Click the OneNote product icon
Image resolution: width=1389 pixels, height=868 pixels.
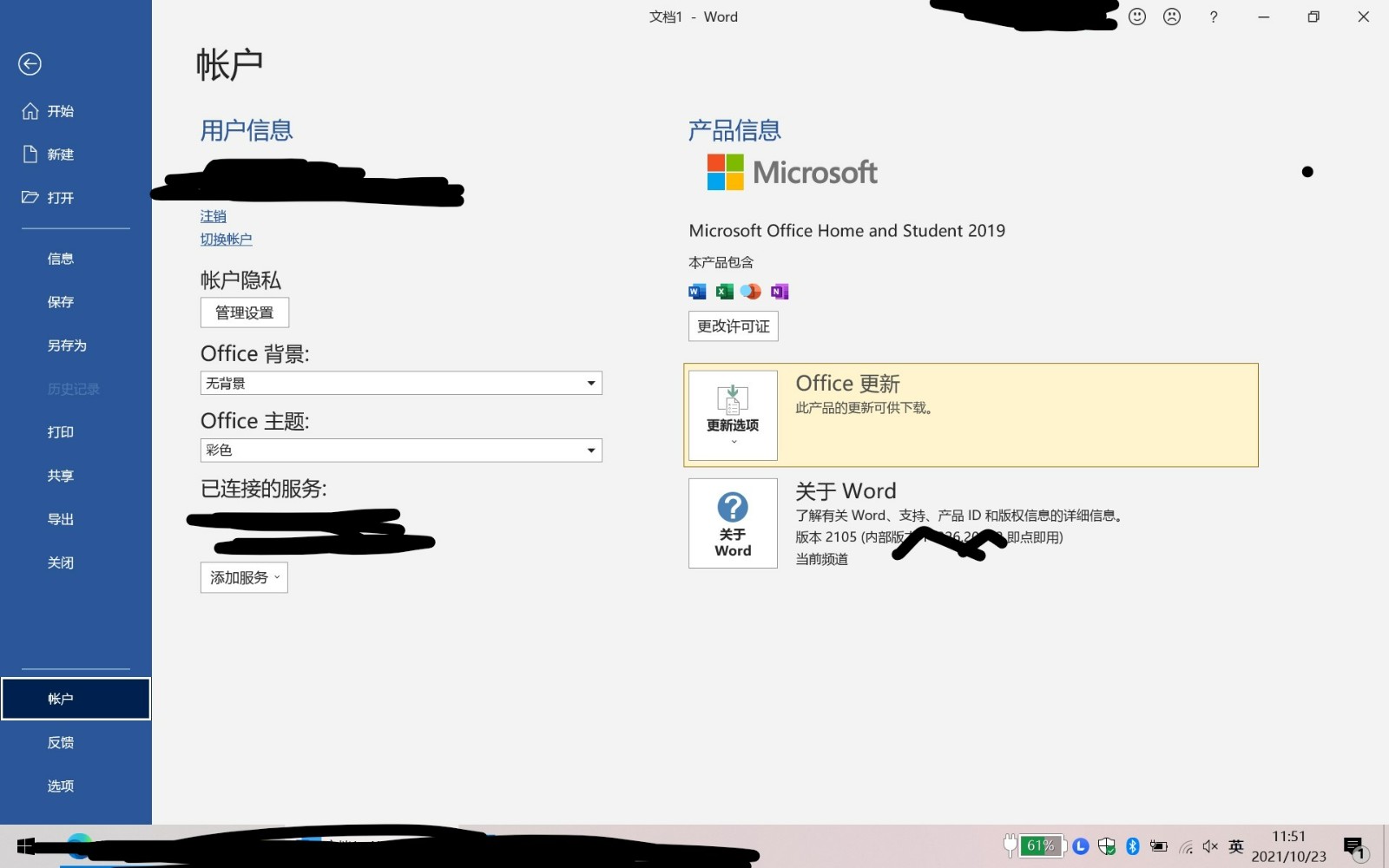(x=780, y=292)
